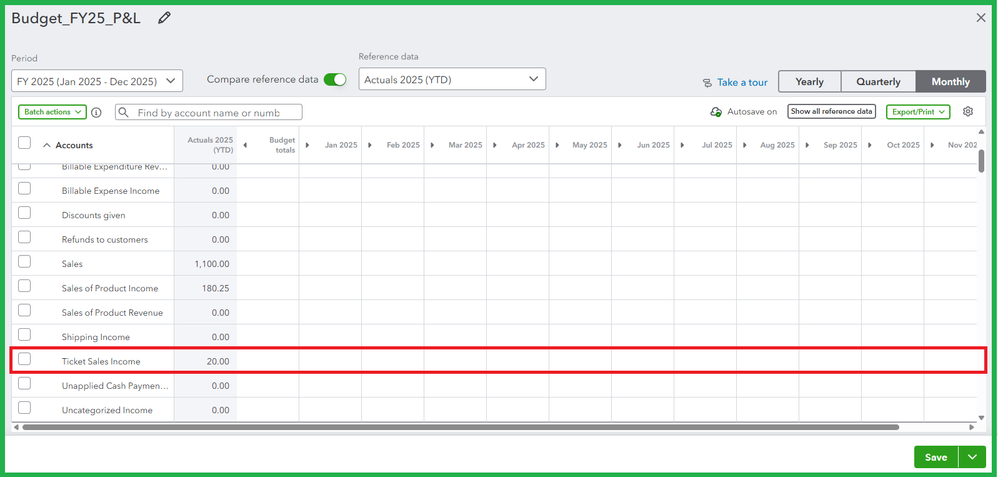
Task: Expand the Sep 2025 column arrow
Action: [x=807, y=145]
